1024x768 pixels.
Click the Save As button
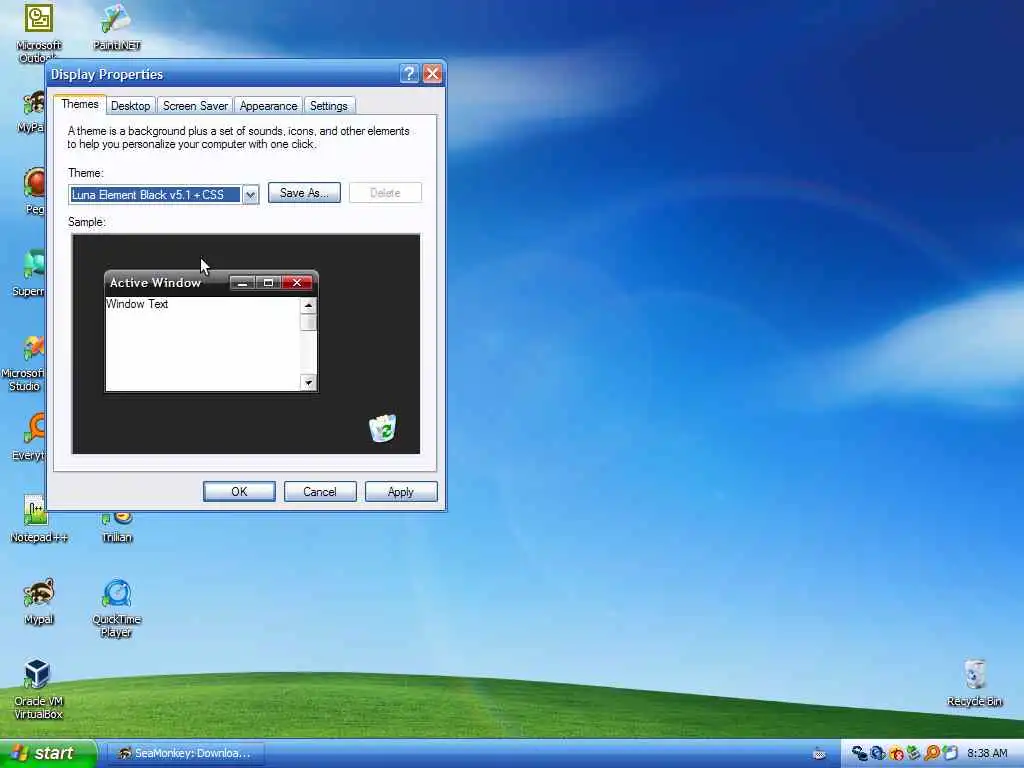[304, 193]
